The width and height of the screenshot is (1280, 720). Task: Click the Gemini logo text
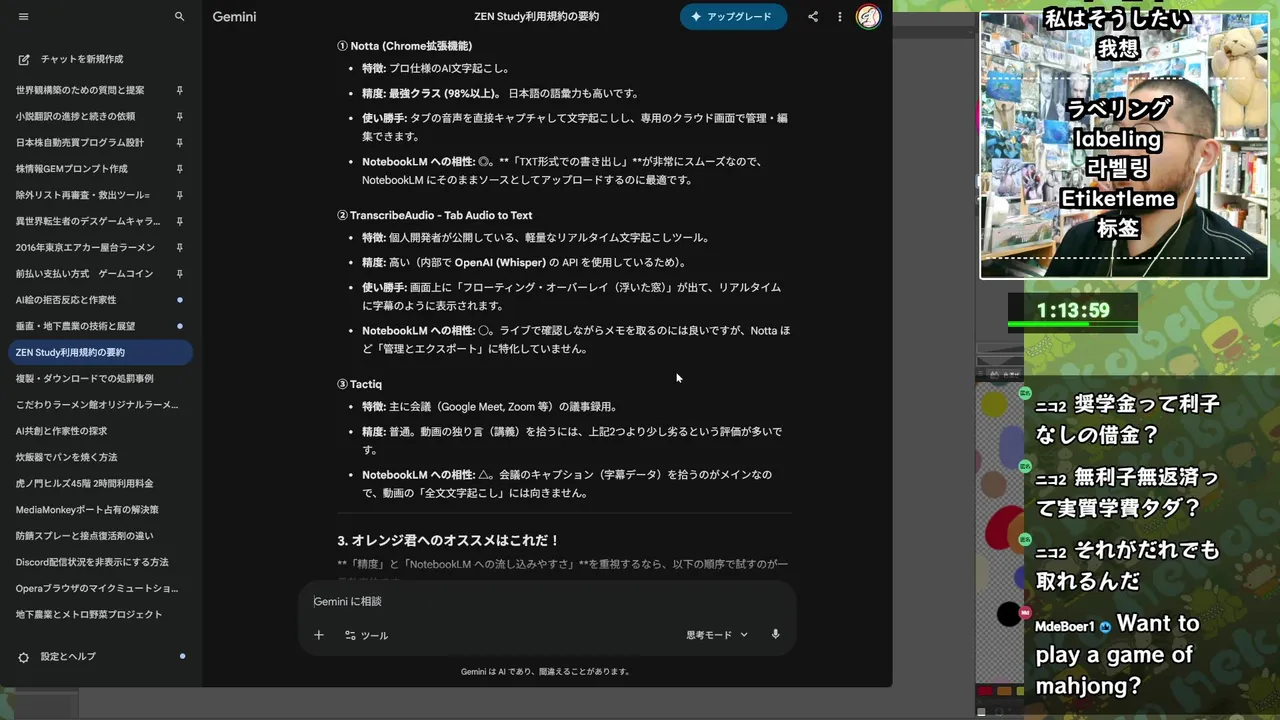click(234, 17)
